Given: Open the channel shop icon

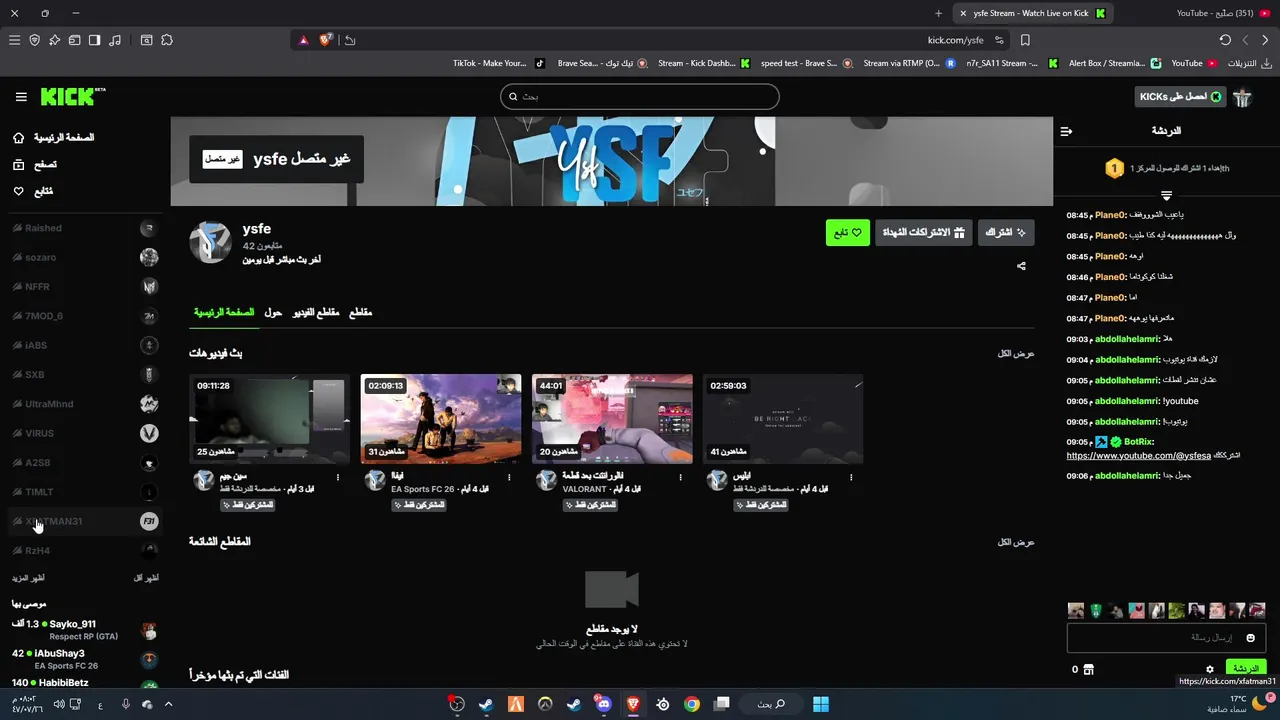Looking at the screenshot, I should (x=1089, y=669).
